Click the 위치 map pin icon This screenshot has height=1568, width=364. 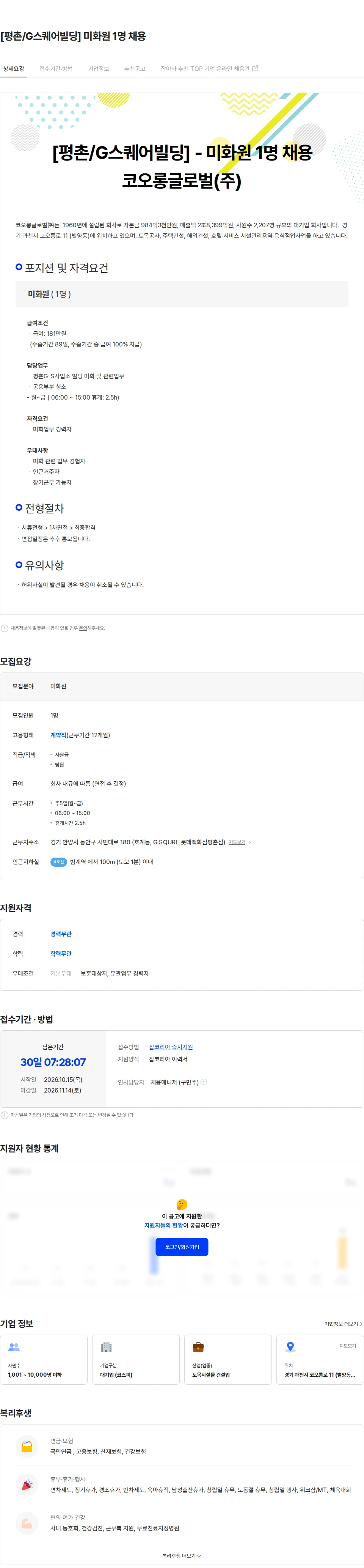(x=290, y=1348)
